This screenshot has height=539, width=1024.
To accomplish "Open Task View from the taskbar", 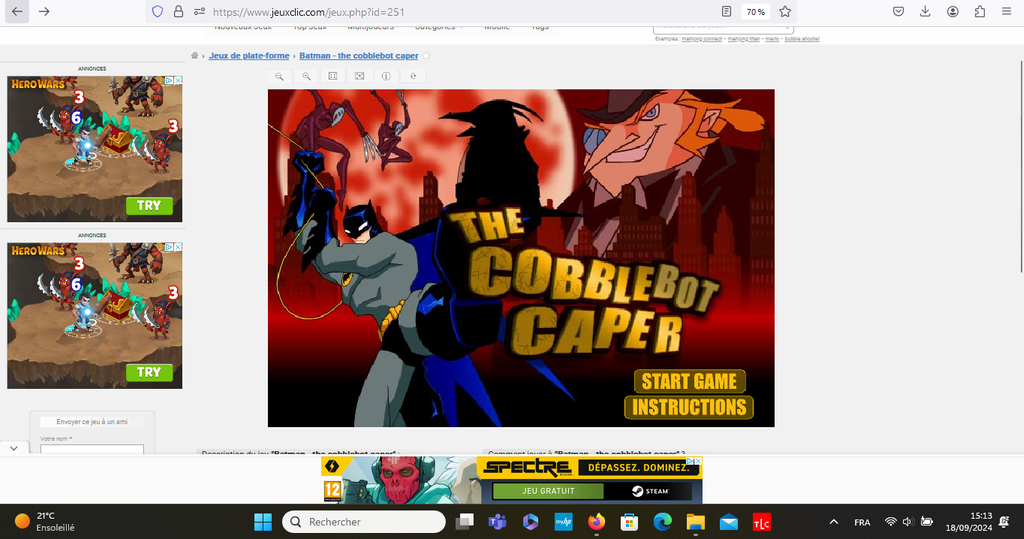I will [464, 522].
